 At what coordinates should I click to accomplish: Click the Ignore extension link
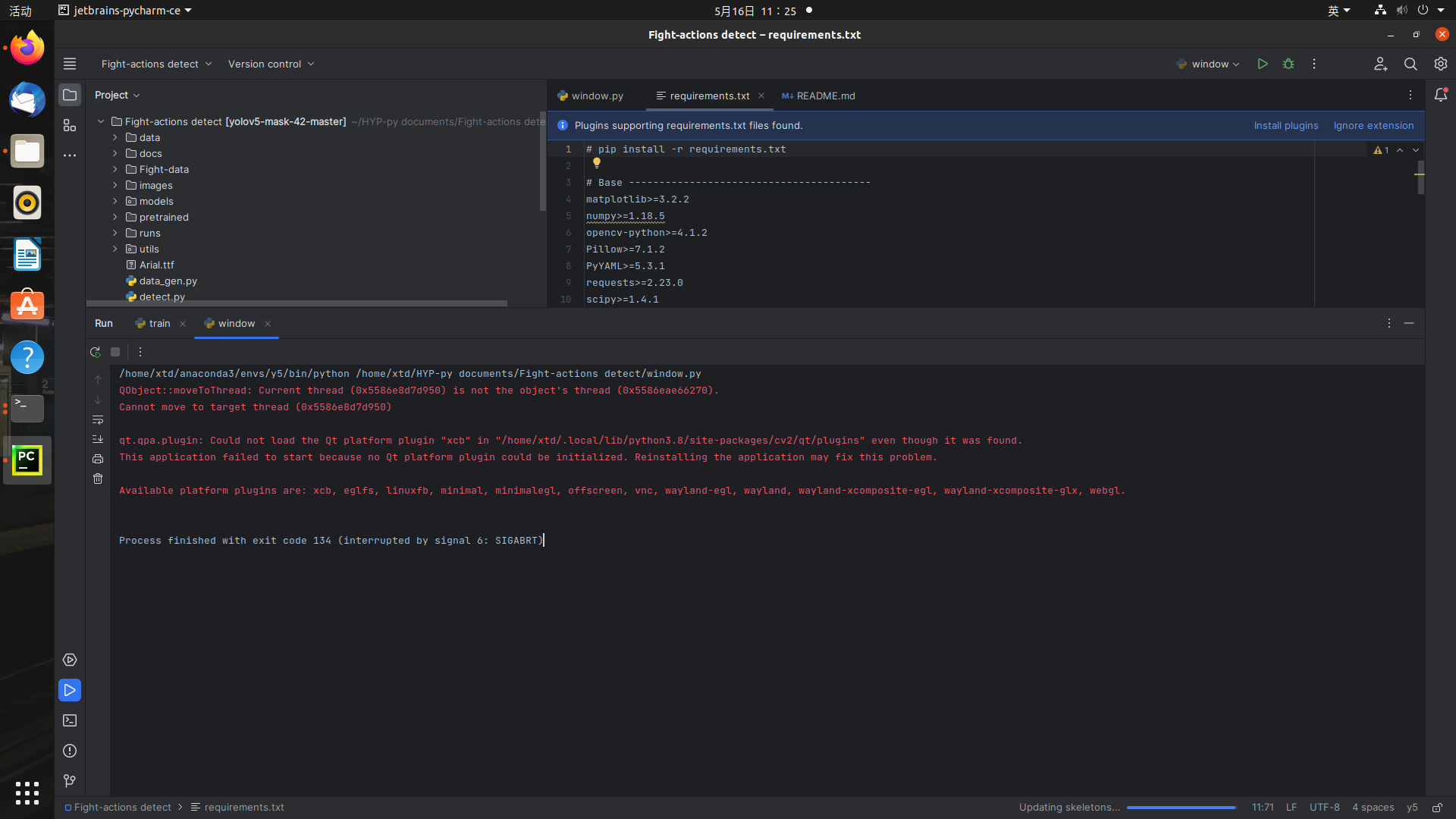(1373, 126)
